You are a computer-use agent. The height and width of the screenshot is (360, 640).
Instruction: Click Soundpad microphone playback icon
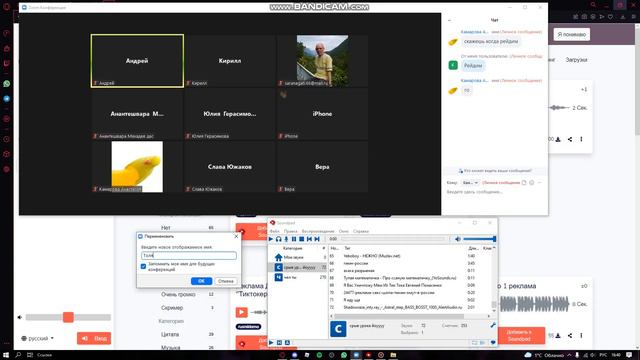point(286,239)
